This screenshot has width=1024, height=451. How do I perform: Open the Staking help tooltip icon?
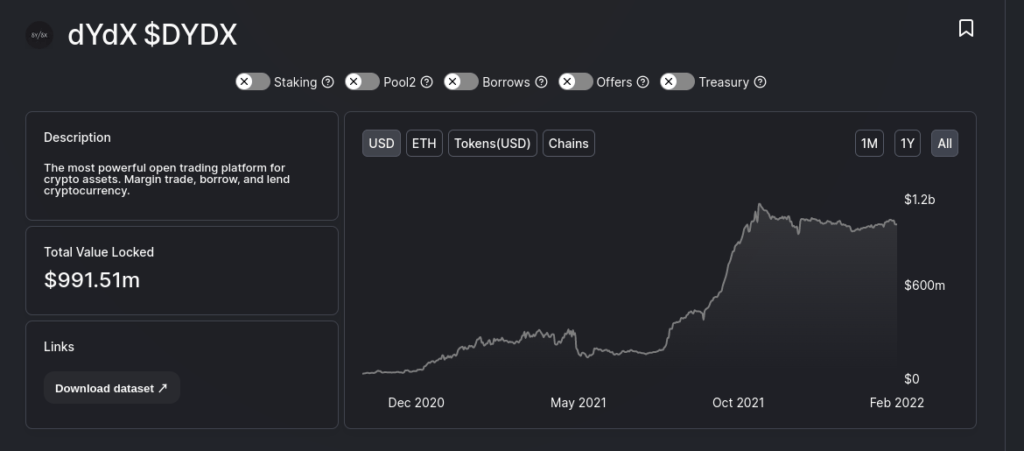click(328, 82)
